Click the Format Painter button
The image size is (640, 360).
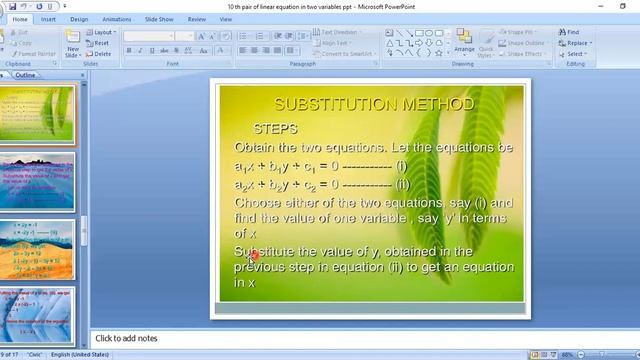(x=33, y=54)
